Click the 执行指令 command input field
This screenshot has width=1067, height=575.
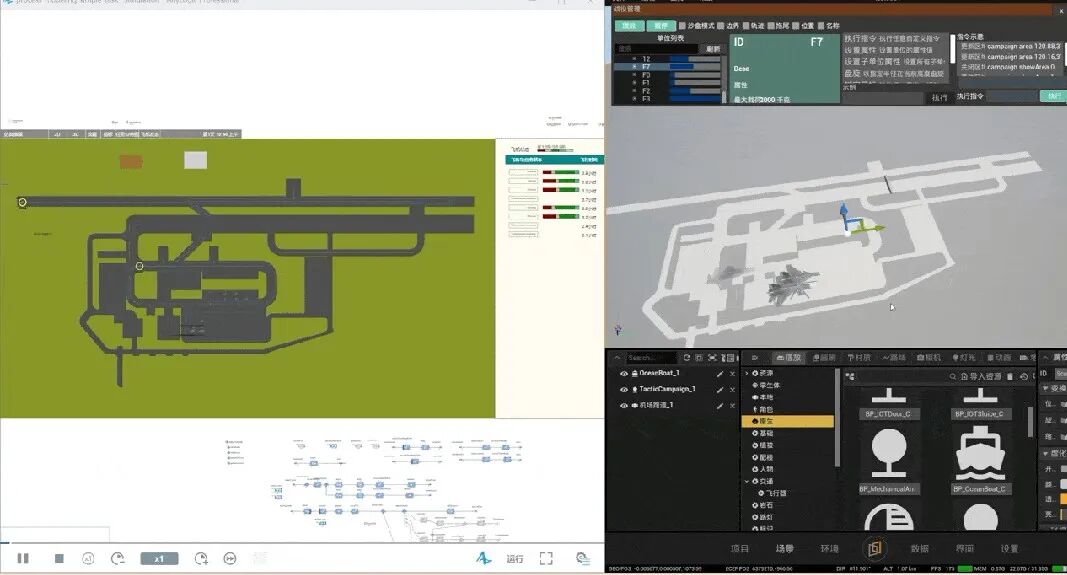pyautogui.click(x=1013, y=97)
